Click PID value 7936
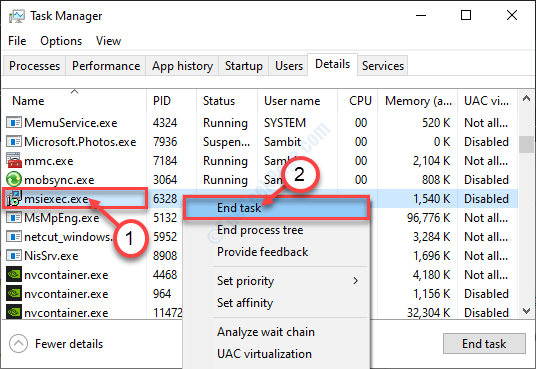The height and width of the screenshot is (369, 536). (165, 142)
